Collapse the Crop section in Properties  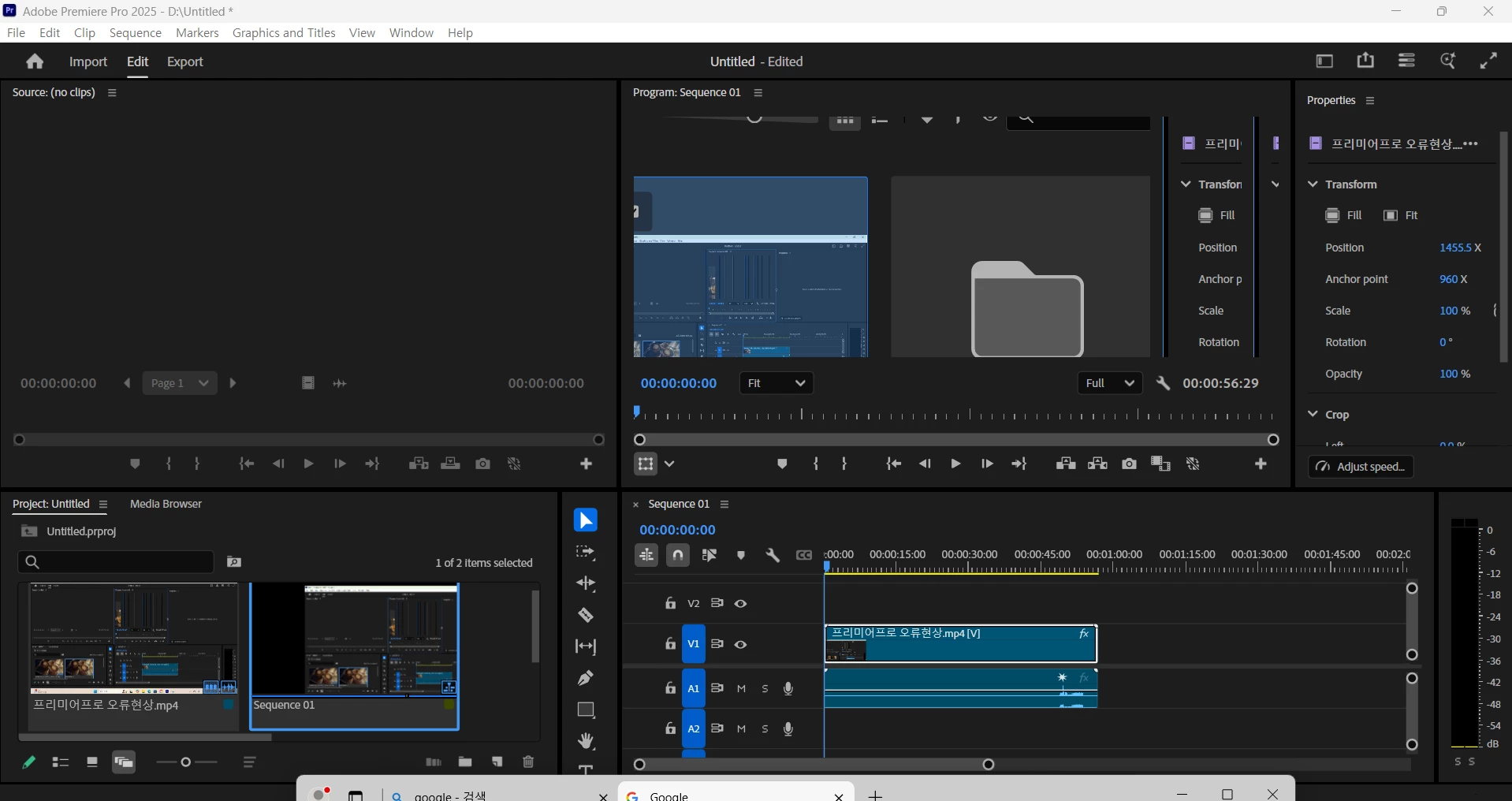(x=1313, y=415)
